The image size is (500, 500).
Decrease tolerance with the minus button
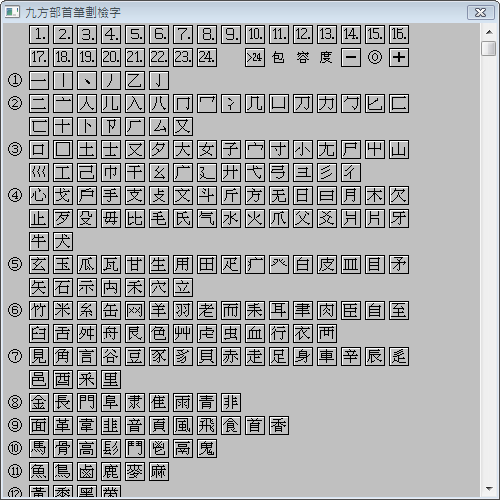click(x=351, y=57)
